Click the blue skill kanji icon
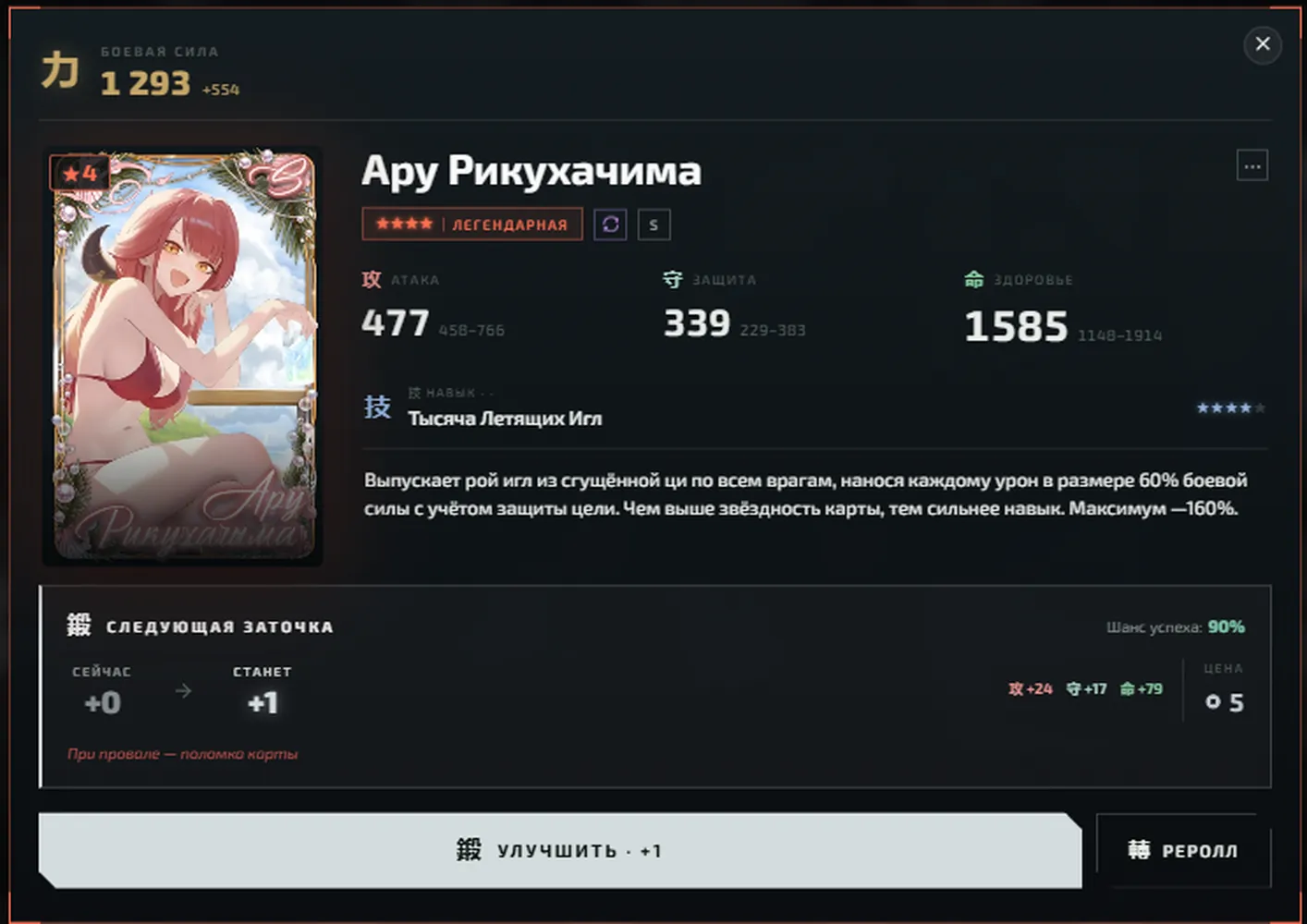This screenshot has height=924, width=1307. point(377,407)
